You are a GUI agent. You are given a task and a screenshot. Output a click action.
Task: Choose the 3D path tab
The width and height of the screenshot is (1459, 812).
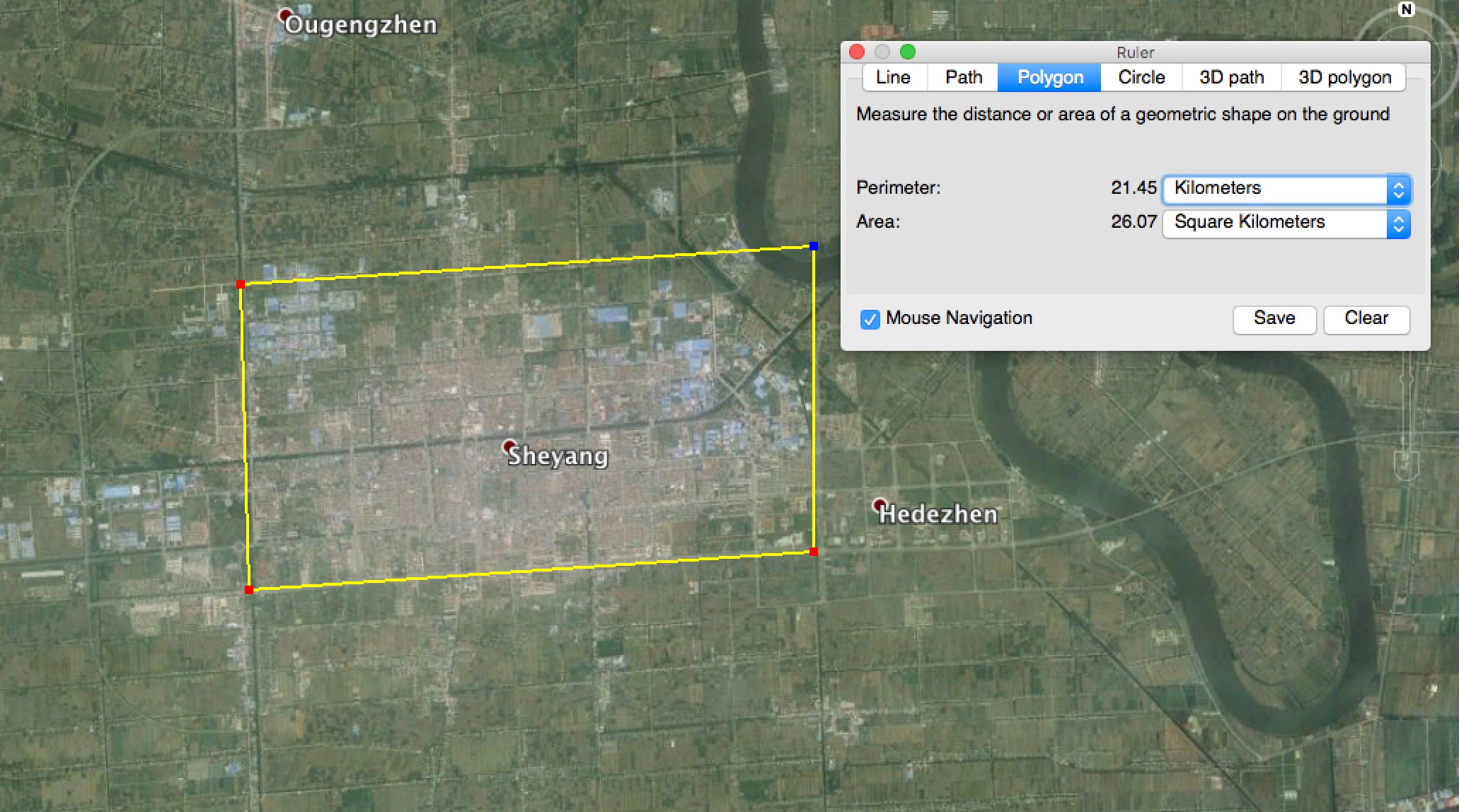[1232, 77]
